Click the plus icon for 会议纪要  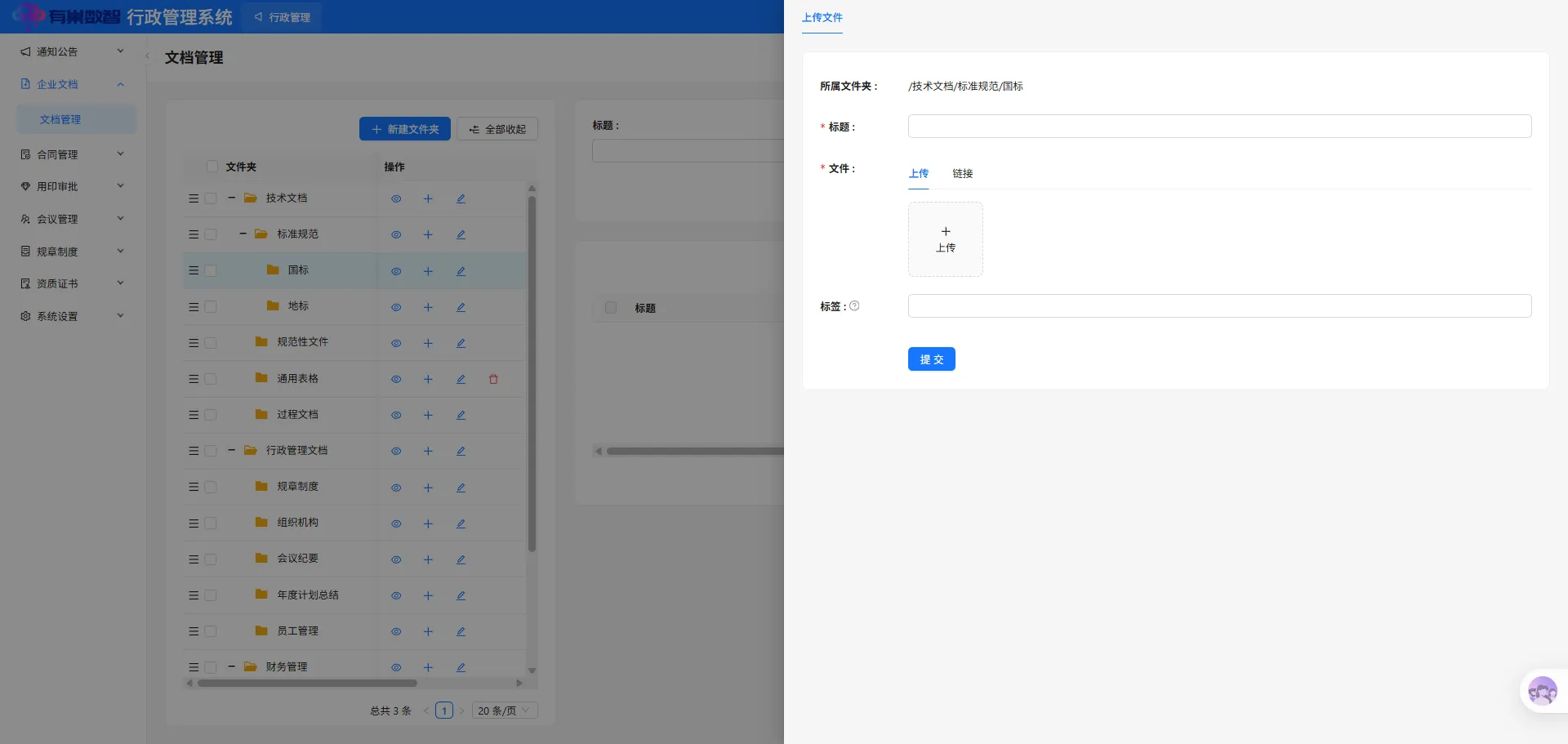[x=428, y=559]
